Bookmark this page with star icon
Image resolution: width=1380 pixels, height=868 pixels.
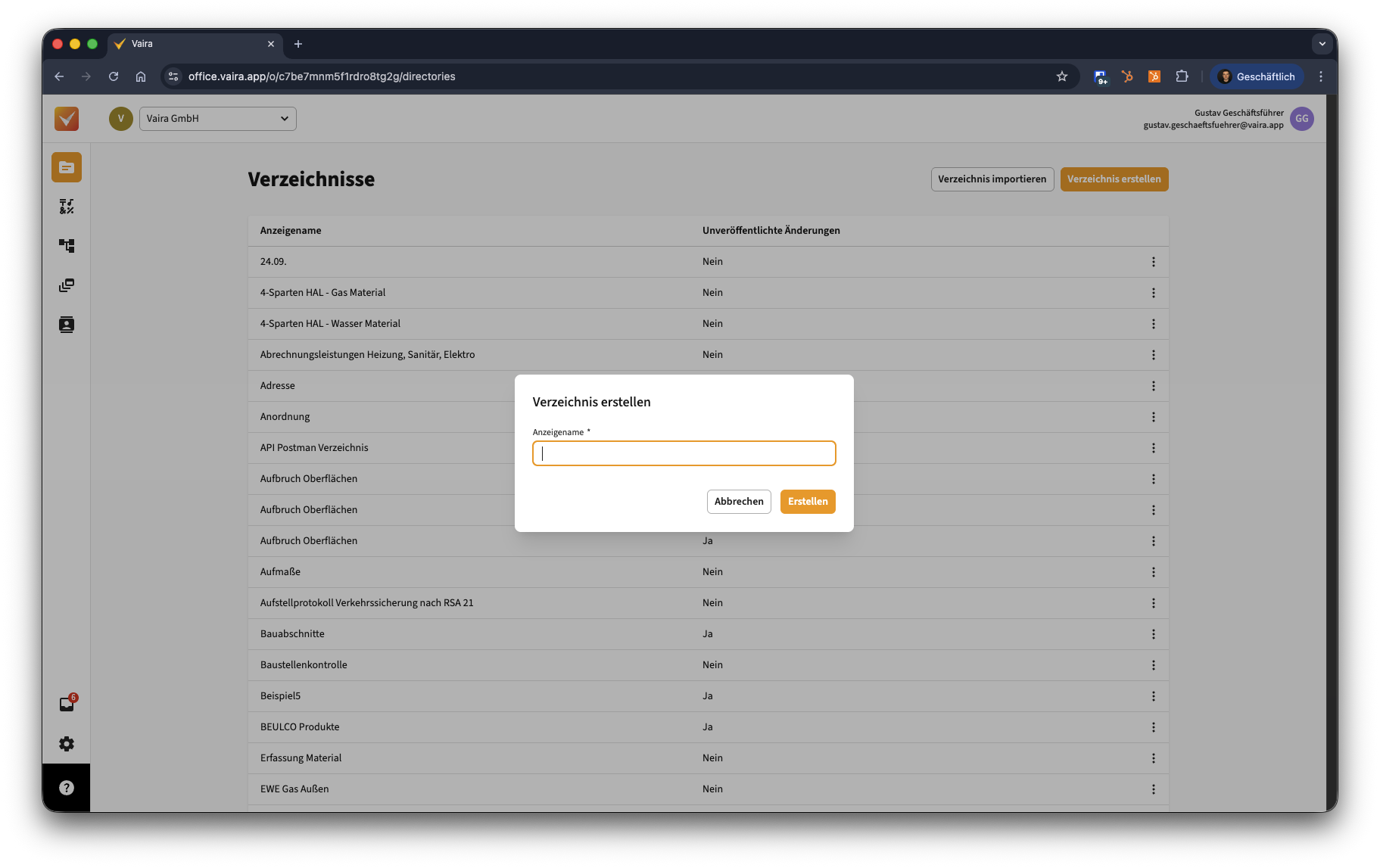click(1062, 76)
